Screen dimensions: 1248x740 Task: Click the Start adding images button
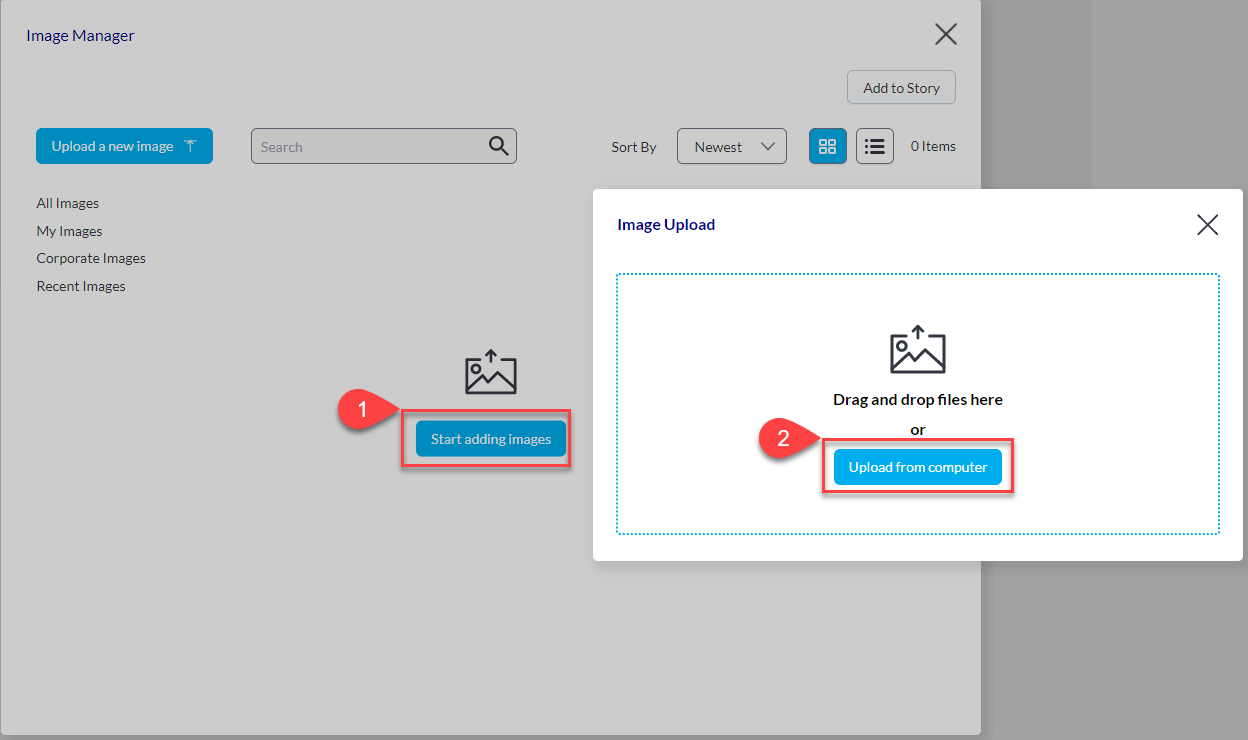(491, 439)
